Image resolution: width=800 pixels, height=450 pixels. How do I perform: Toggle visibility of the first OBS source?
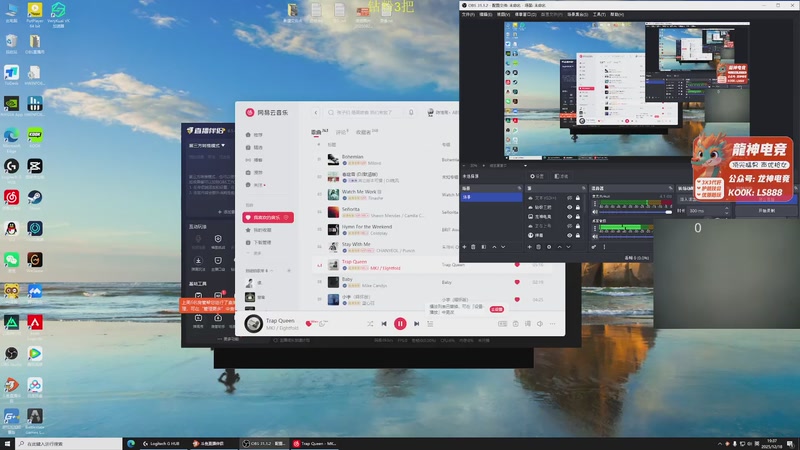569,198
